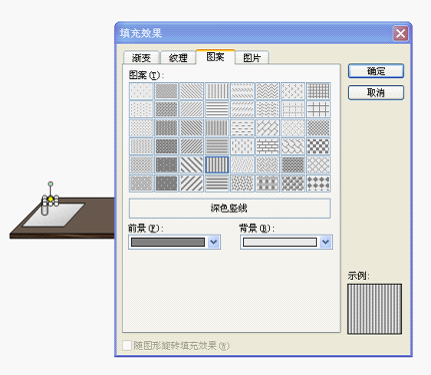Choose the solid diamond pattern swatch
The height and width of the screenshot is (375, 431).
pyautogui.click(x=318, y=183)
